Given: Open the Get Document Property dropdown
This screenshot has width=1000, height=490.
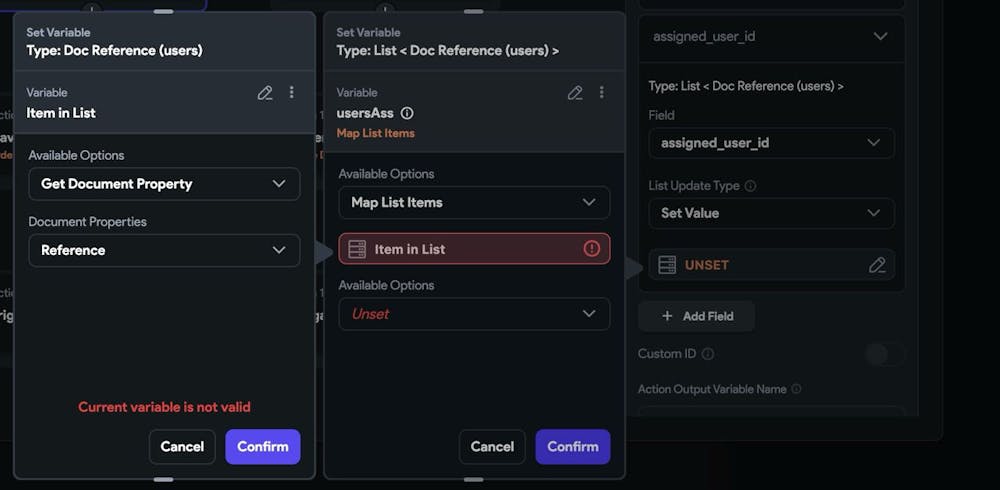Looking at the screenshot, I should coord(164,184).
